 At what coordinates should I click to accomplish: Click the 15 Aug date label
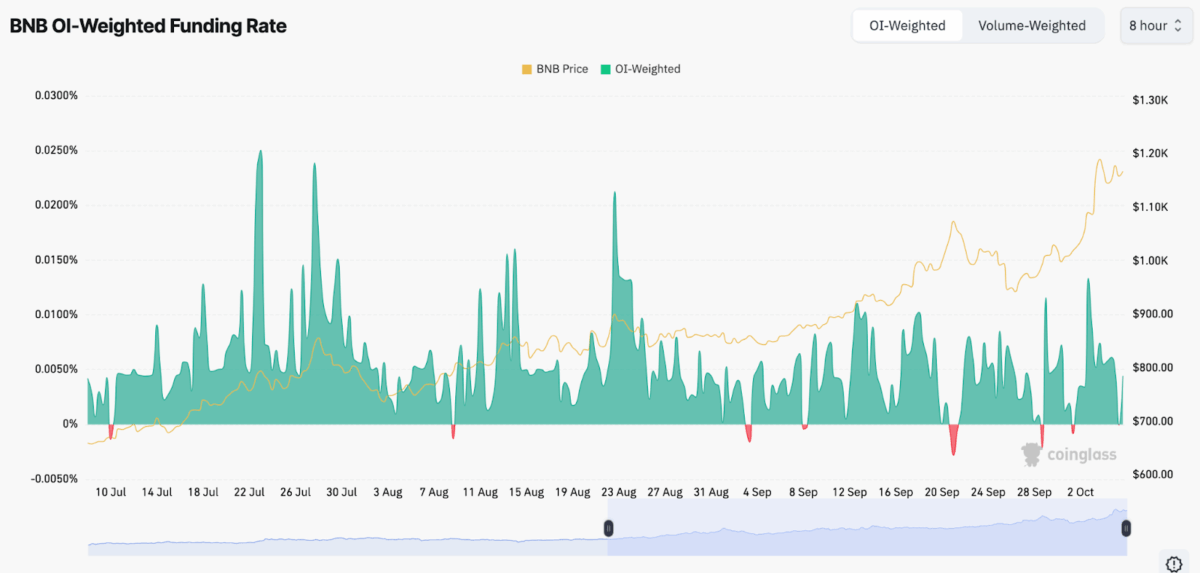(x=527, y=492)
